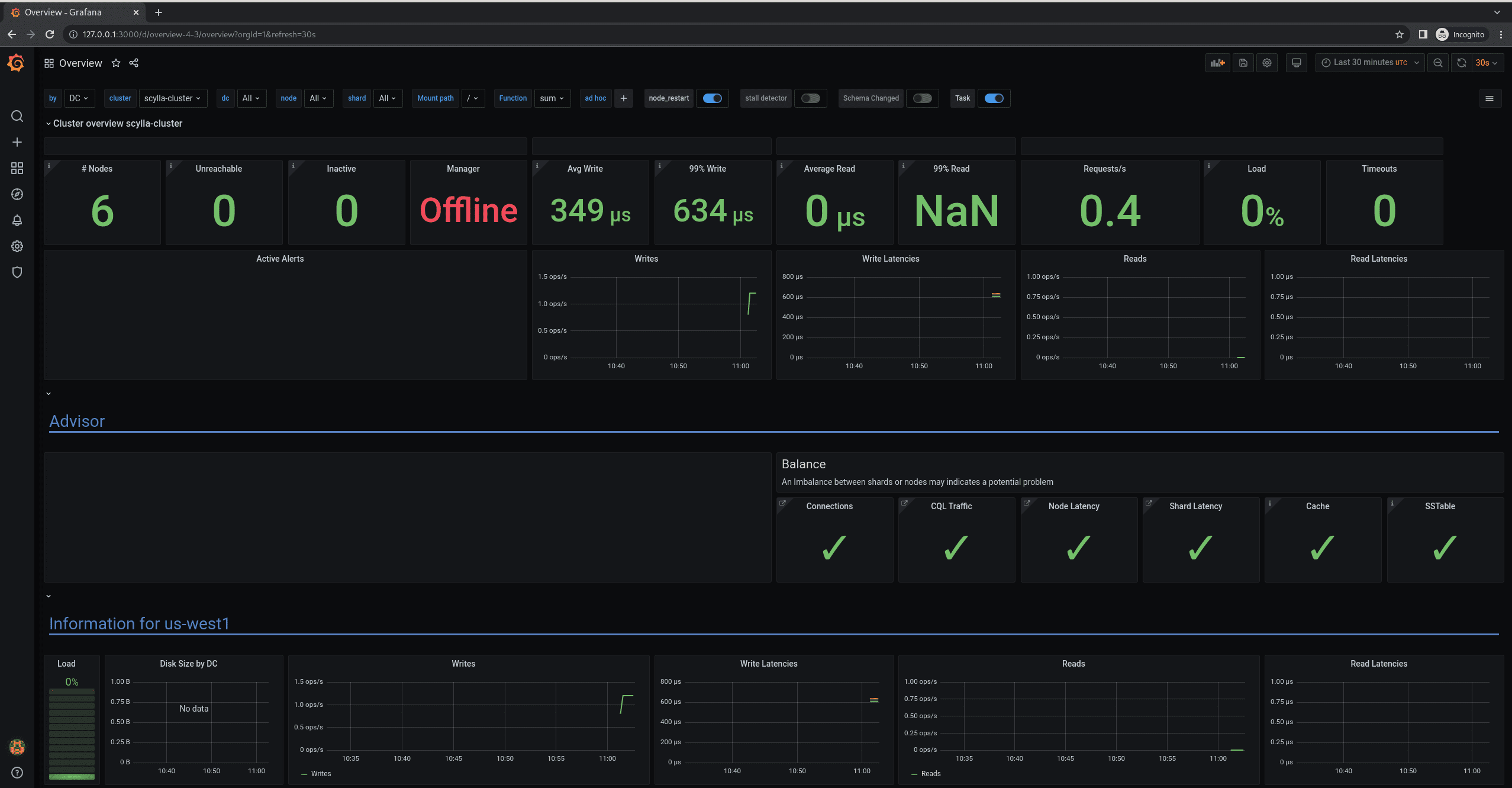
Task: Open the Alerting bell icon
Action: (x=17, y=220)
